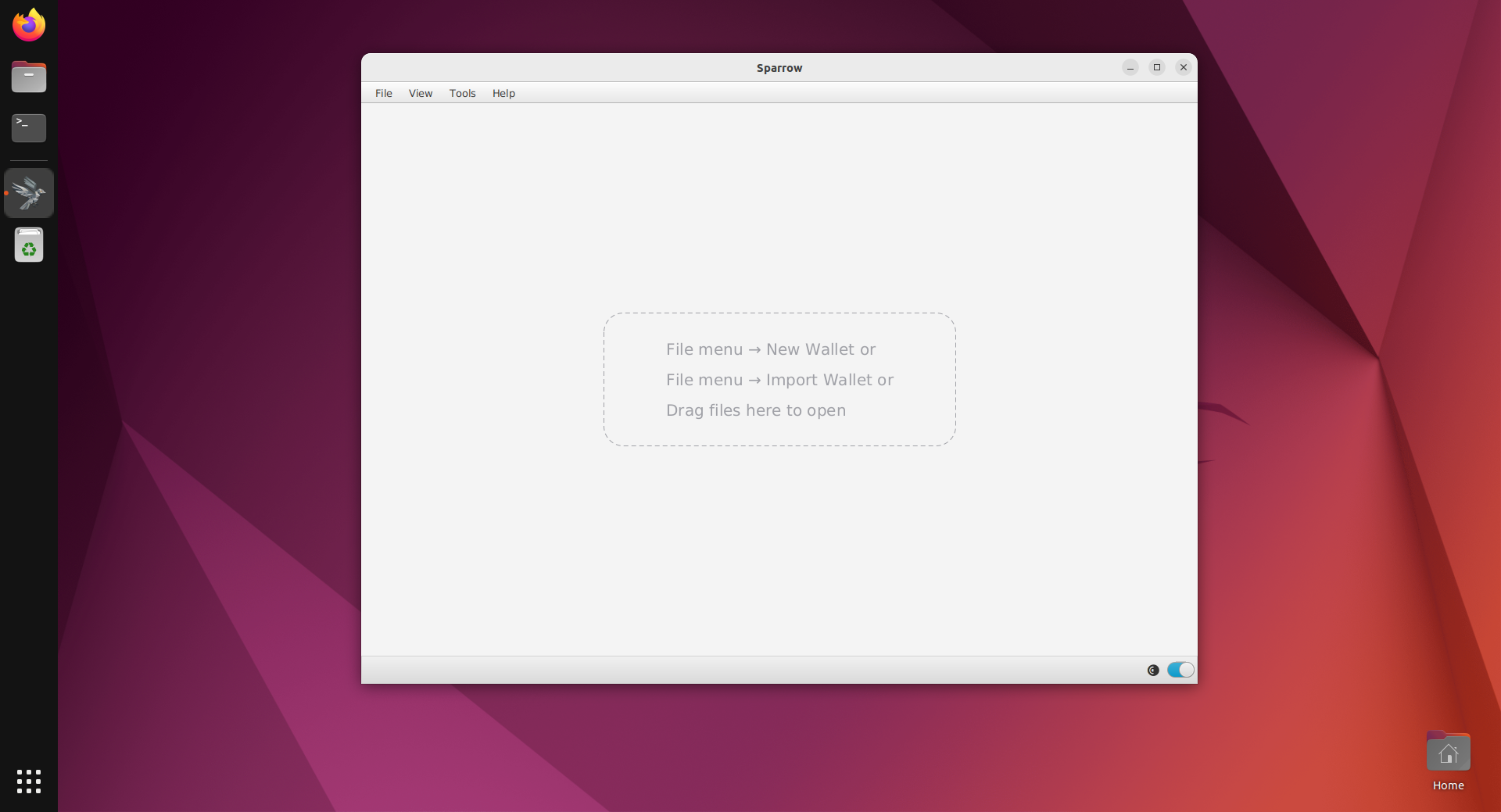This screenshot has width=1501, height=812.
Task: Close the Sparrow window
Action: tap(1184, 67)
